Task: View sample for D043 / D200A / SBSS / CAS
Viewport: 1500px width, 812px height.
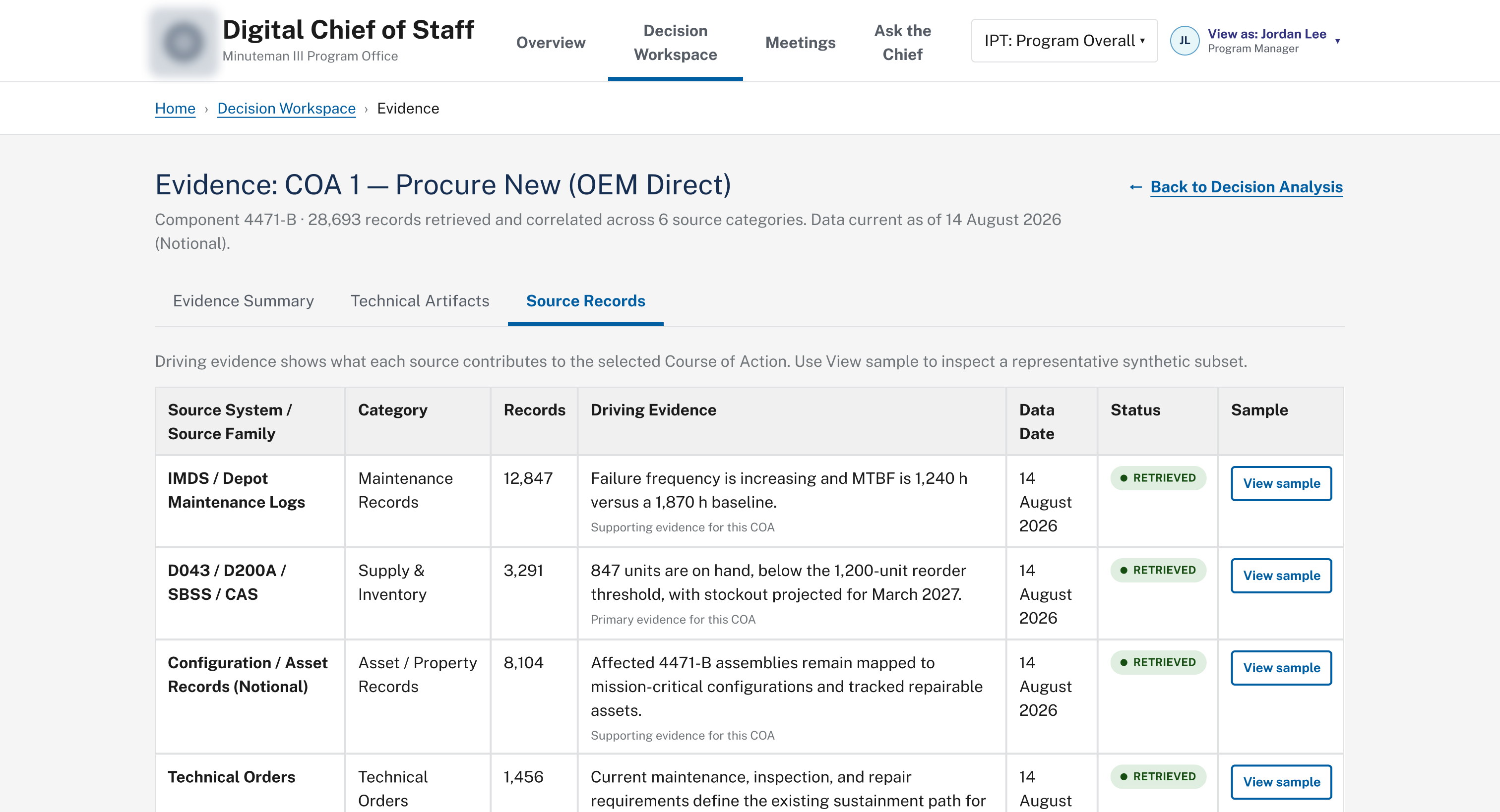Action: (x=1281, y=576)
